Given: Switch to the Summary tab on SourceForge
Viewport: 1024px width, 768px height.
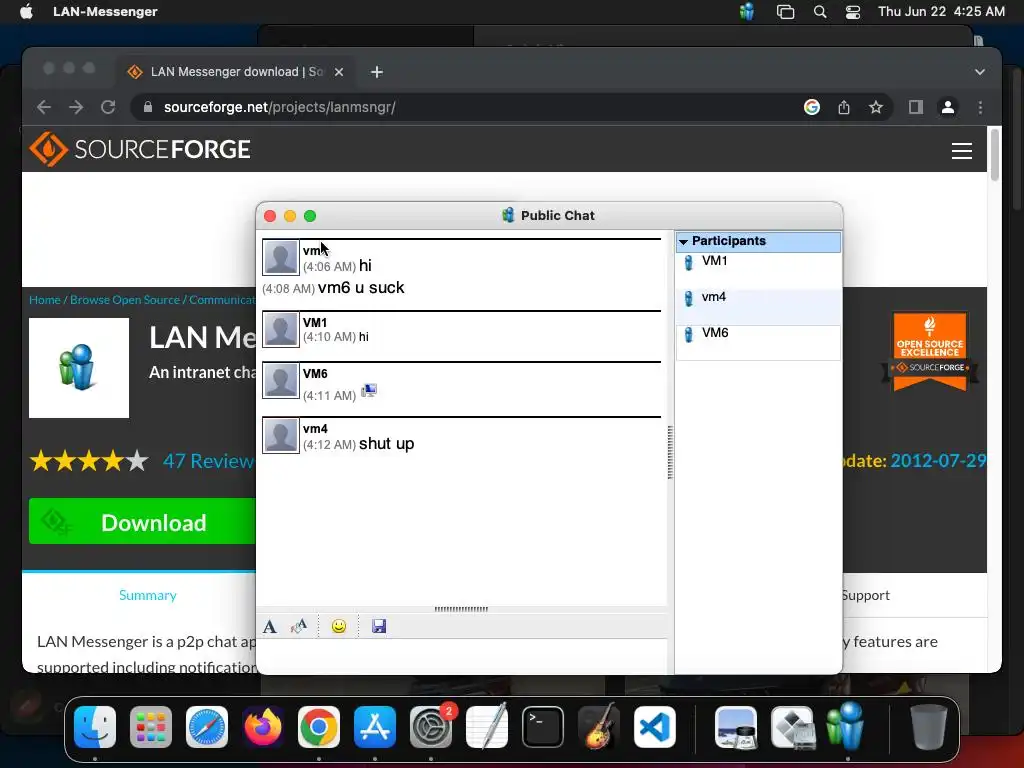Looking at the screenshot, I should (148, 595).
